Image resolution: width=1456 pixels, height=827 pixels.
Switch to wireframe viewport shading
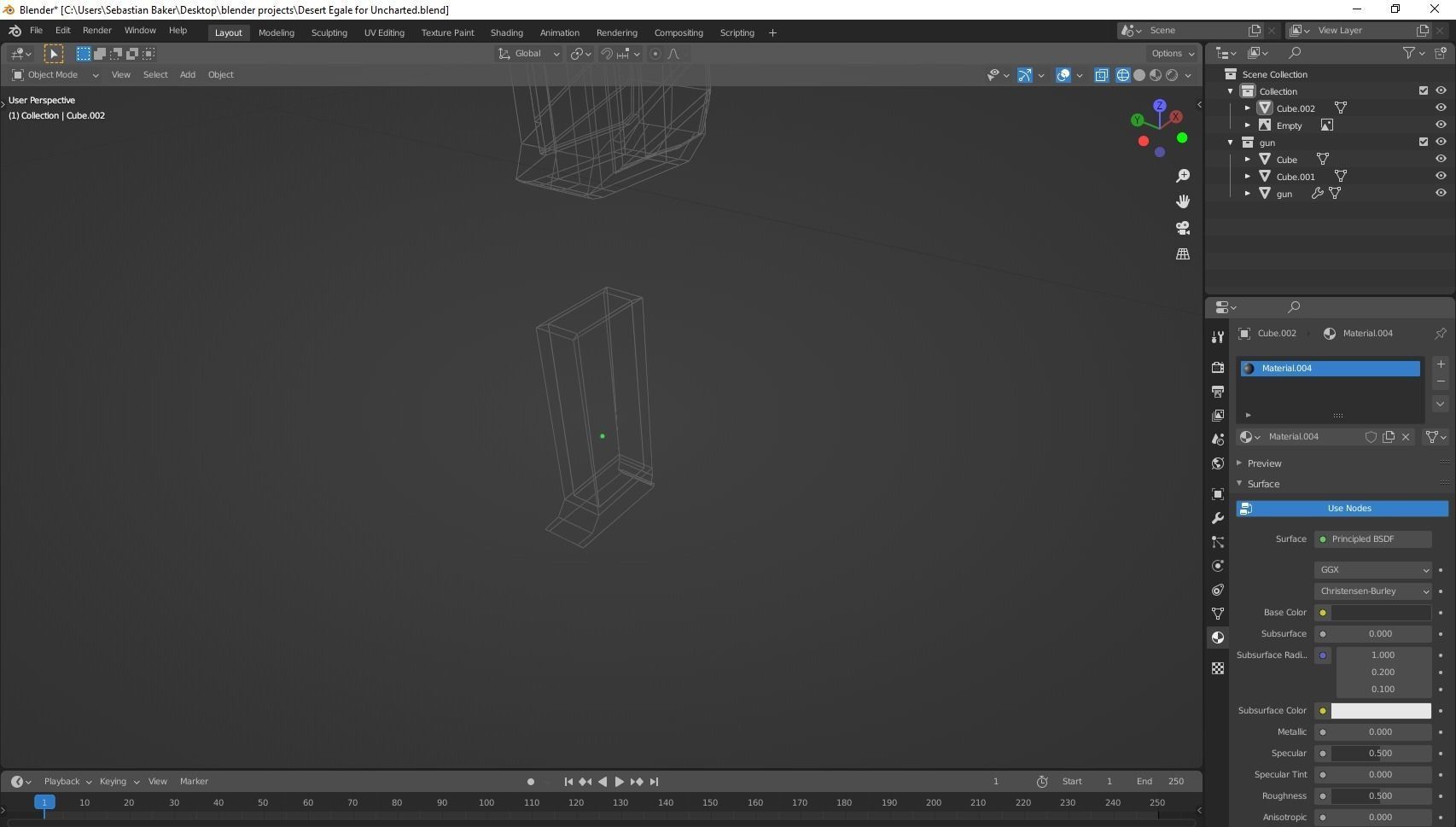pyautogui.click(x=1123, y=75)
